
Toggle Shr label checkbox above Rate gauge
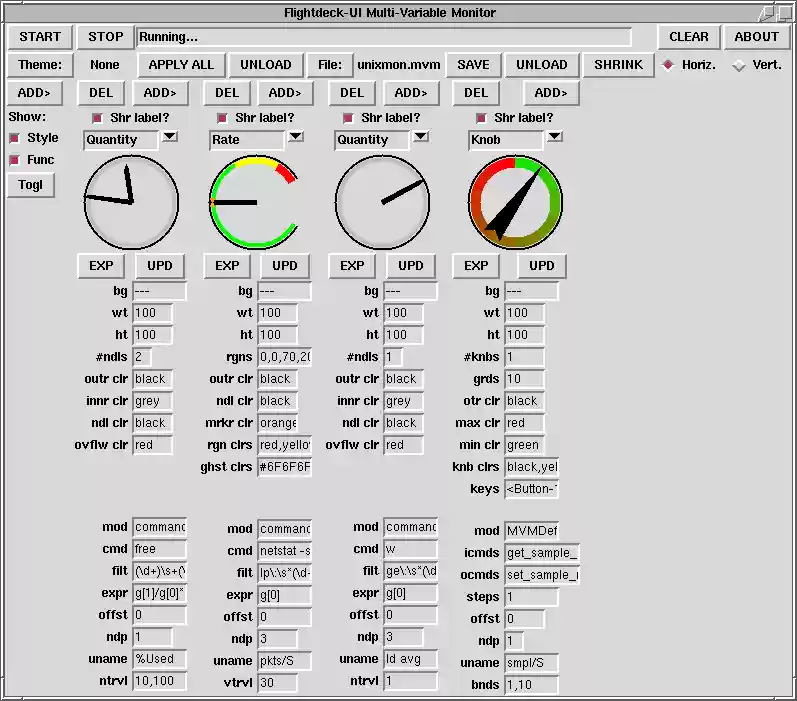click(x=222, y=118)
